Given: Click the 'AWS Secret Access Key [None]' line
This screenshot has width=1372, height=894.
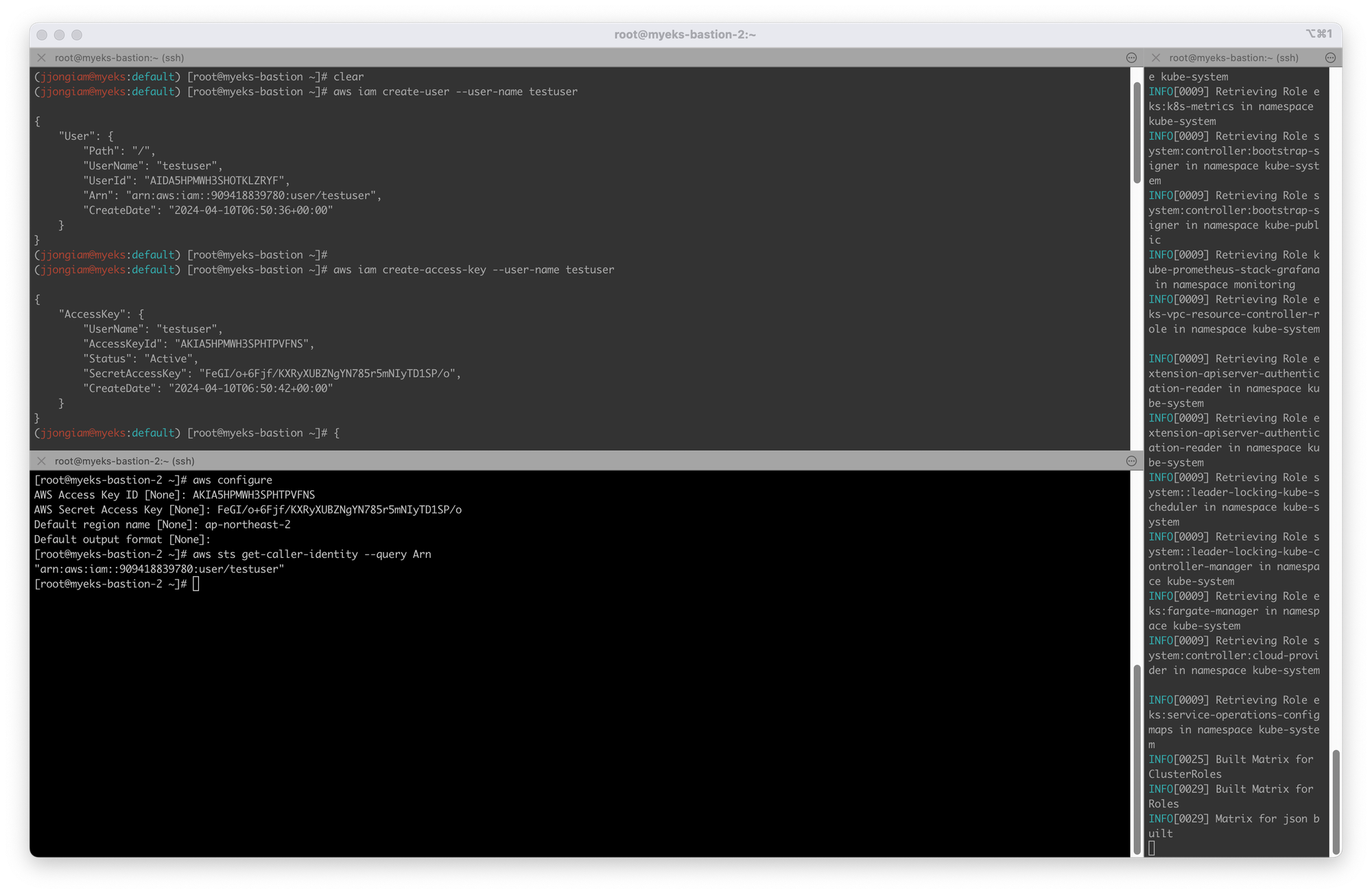Looking at the screenshot, I should (248, 510).
